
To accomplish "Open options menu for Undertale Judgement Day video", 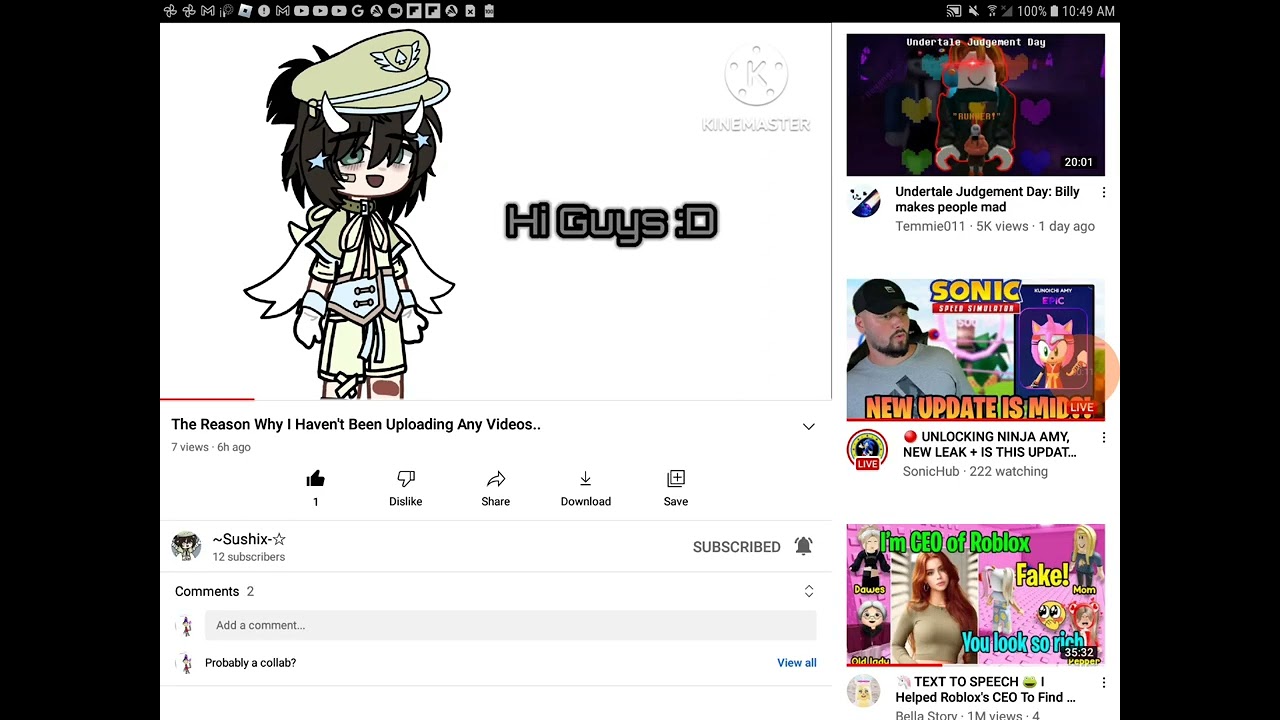I will pos(1104,192).
